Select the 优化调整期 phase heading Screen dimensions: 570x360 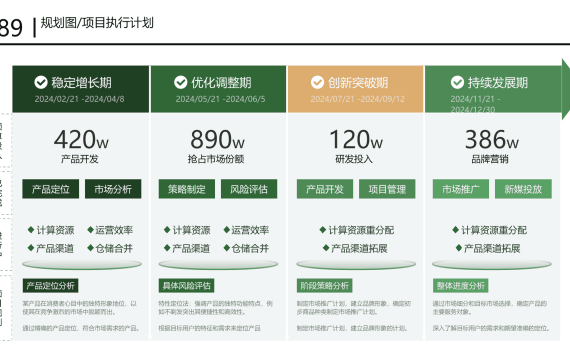[x=221, y=83]
